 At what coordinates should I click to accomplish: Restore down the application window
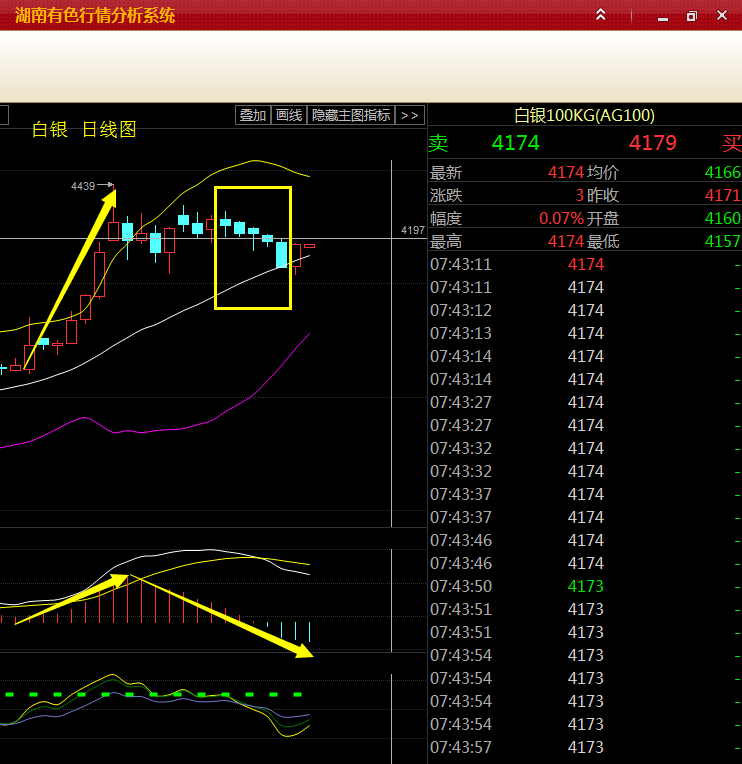691,16
